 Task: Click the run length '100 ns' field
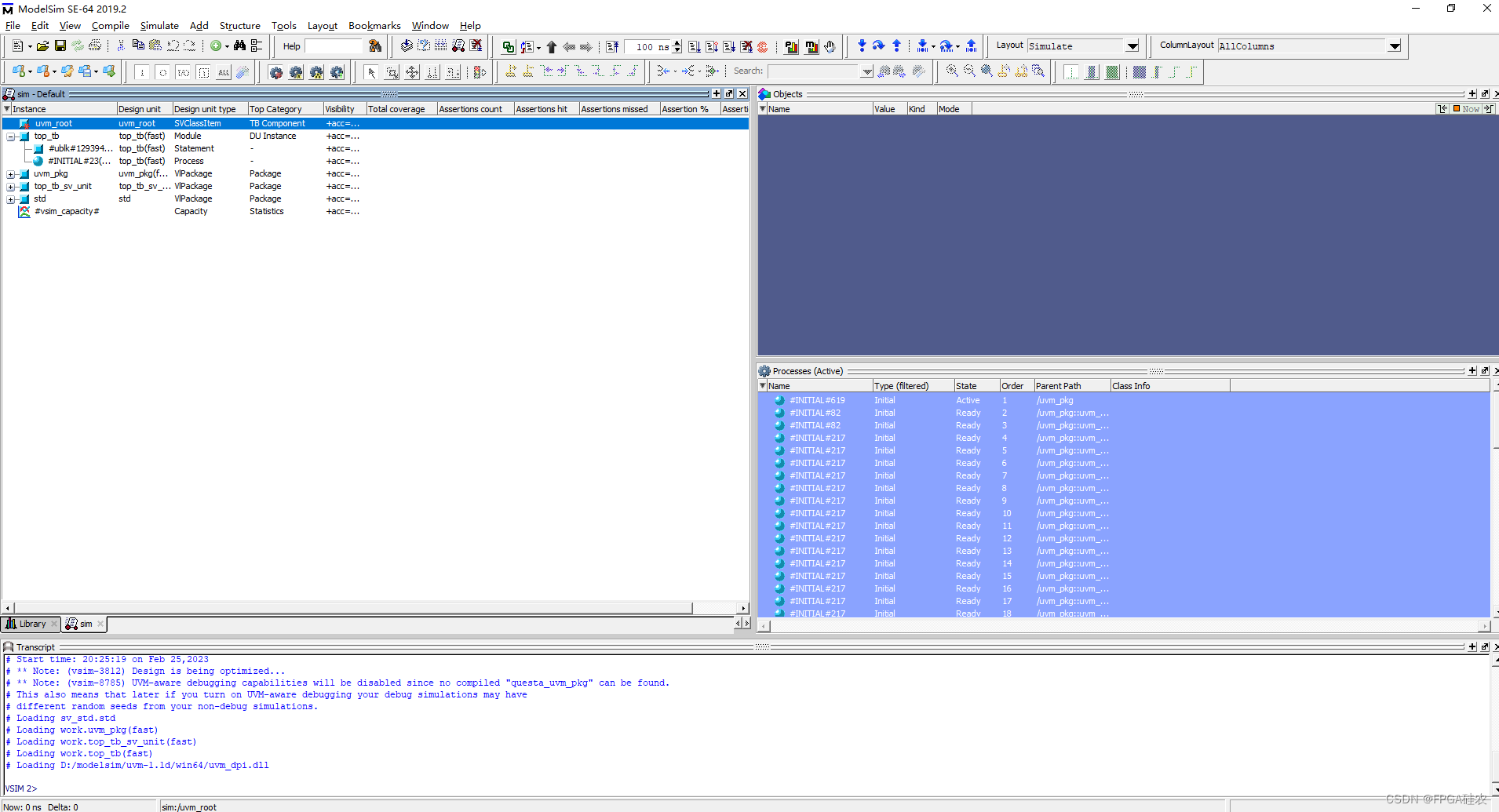(x=648, y=47)
